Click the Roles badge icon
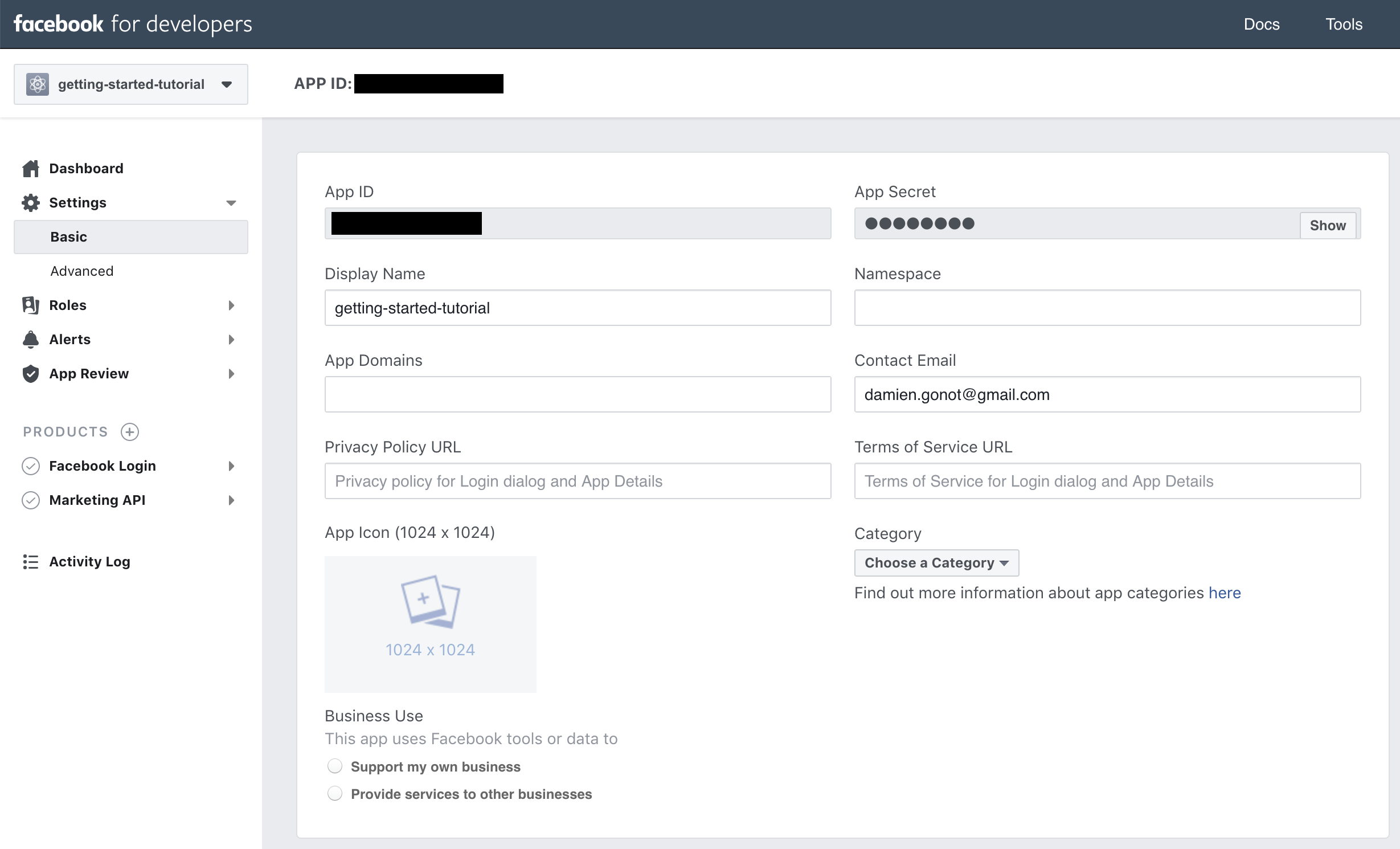Image resolution: width=1400 pixels, height=849 pixels. click(x=31, y=305)
